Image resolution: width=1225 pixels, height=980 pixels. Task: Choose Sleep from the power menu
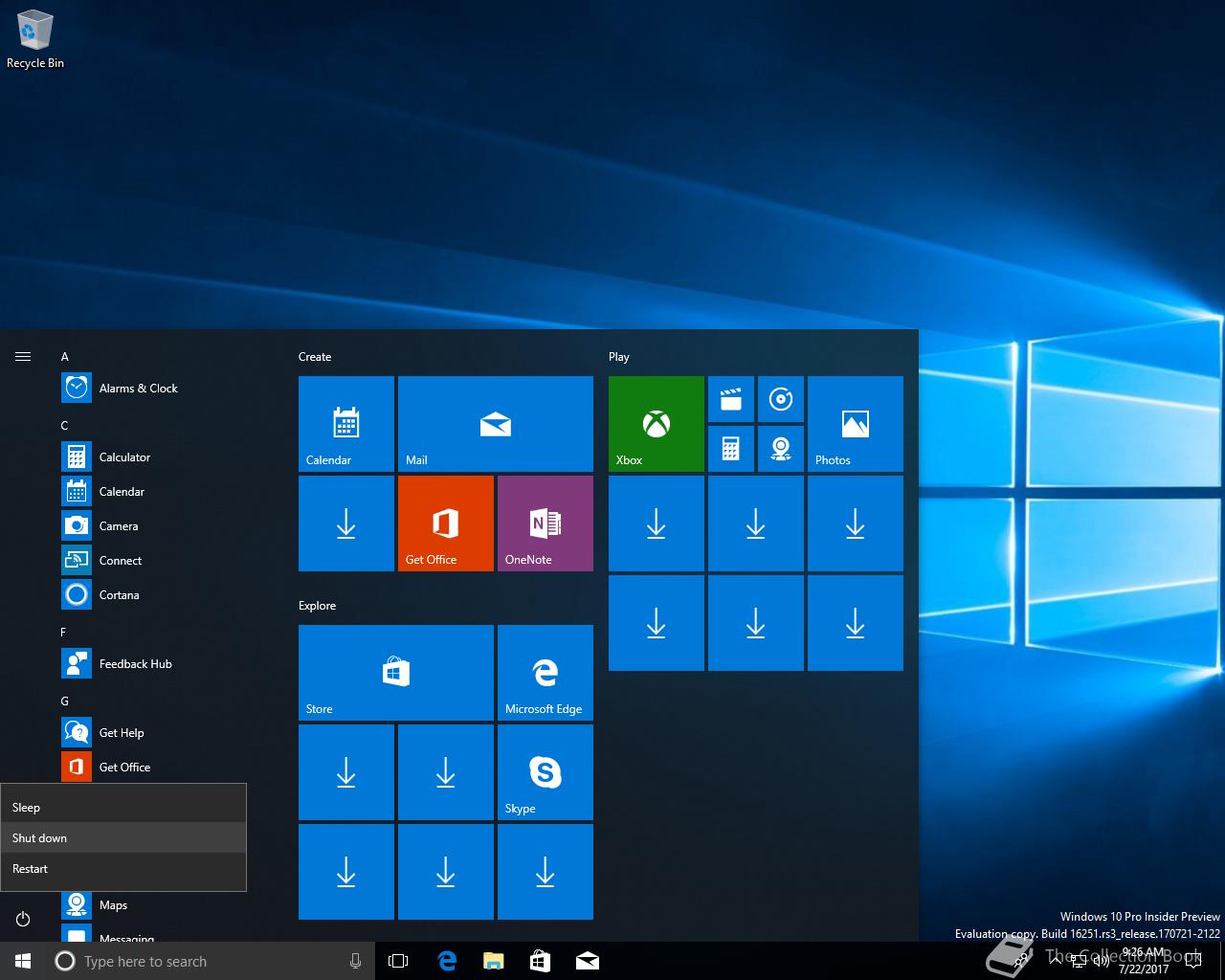coord(123,807)
